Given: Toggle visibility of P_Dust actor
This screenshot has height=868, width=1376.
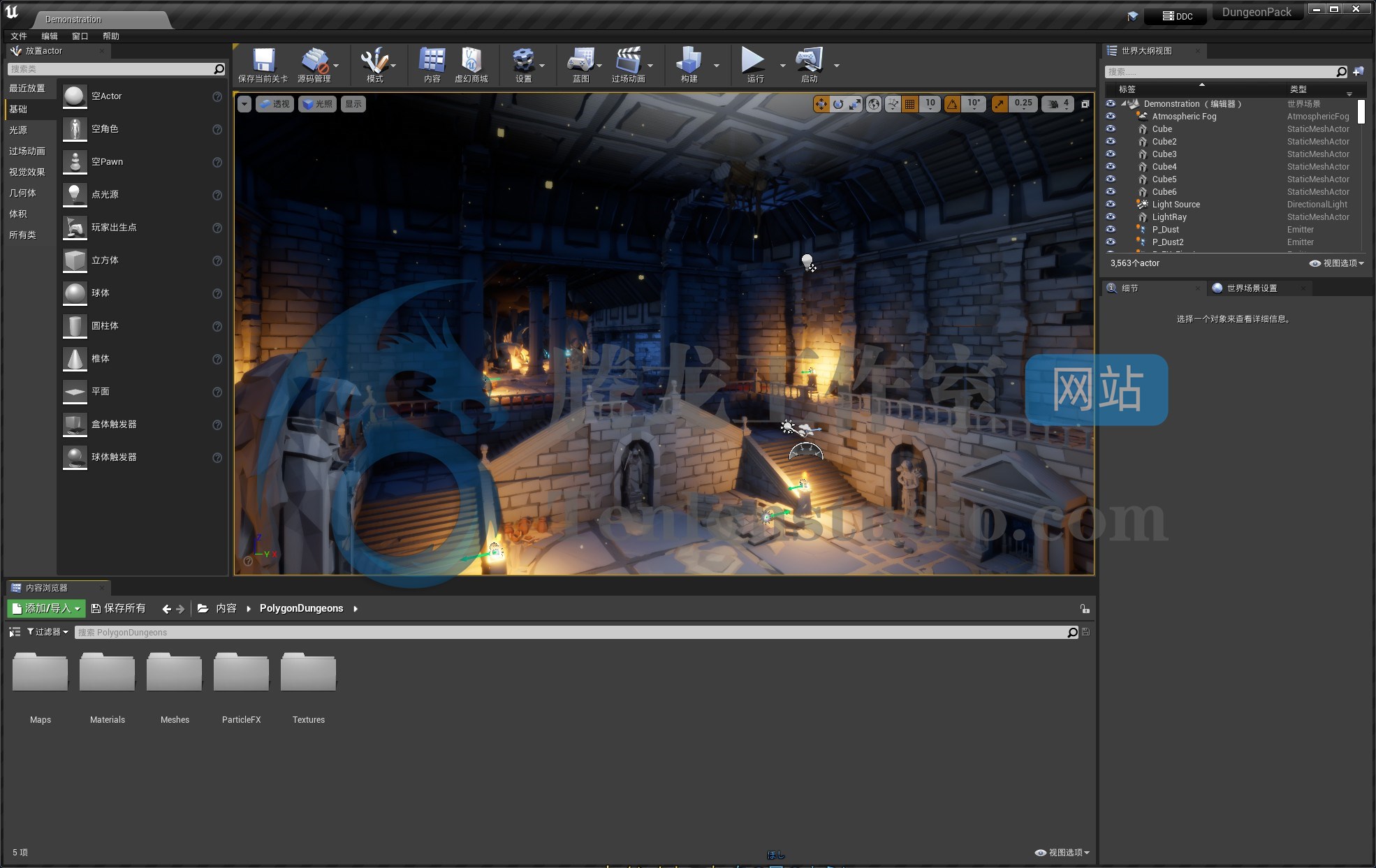Looking at the screenshot, I should [x=1111, y=229].
